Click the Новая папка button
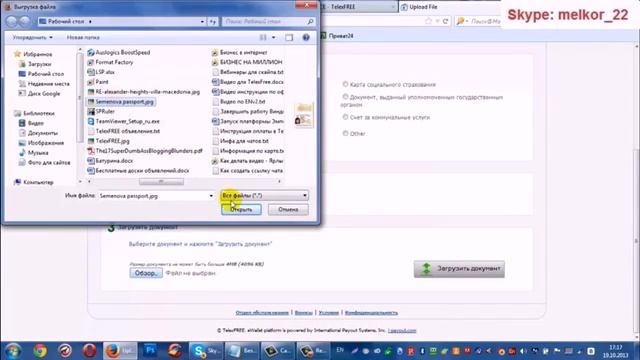Viewport: 640px width, 360px height. click(83, 38)
